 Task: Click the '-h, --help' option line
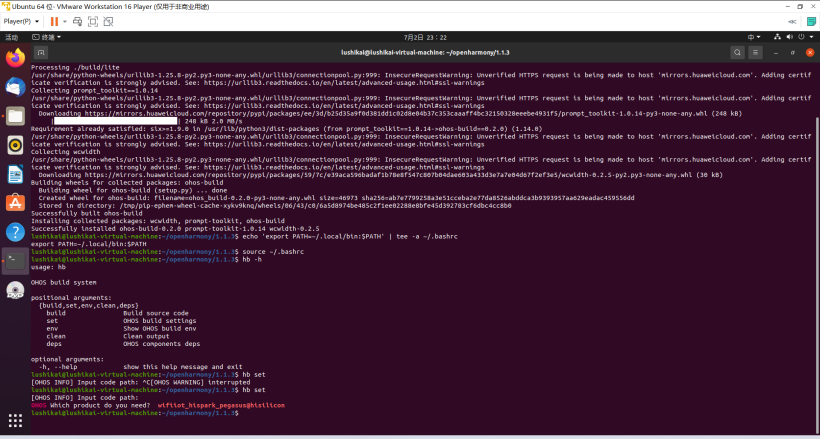tap(140, 367)
